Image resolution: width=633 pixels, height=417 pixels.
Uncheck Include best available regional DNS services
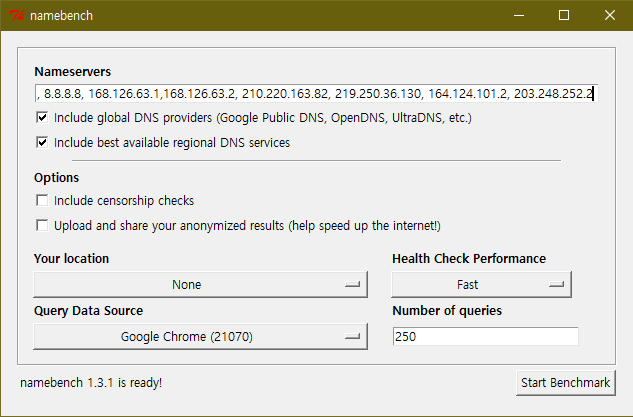click(42, 143)
